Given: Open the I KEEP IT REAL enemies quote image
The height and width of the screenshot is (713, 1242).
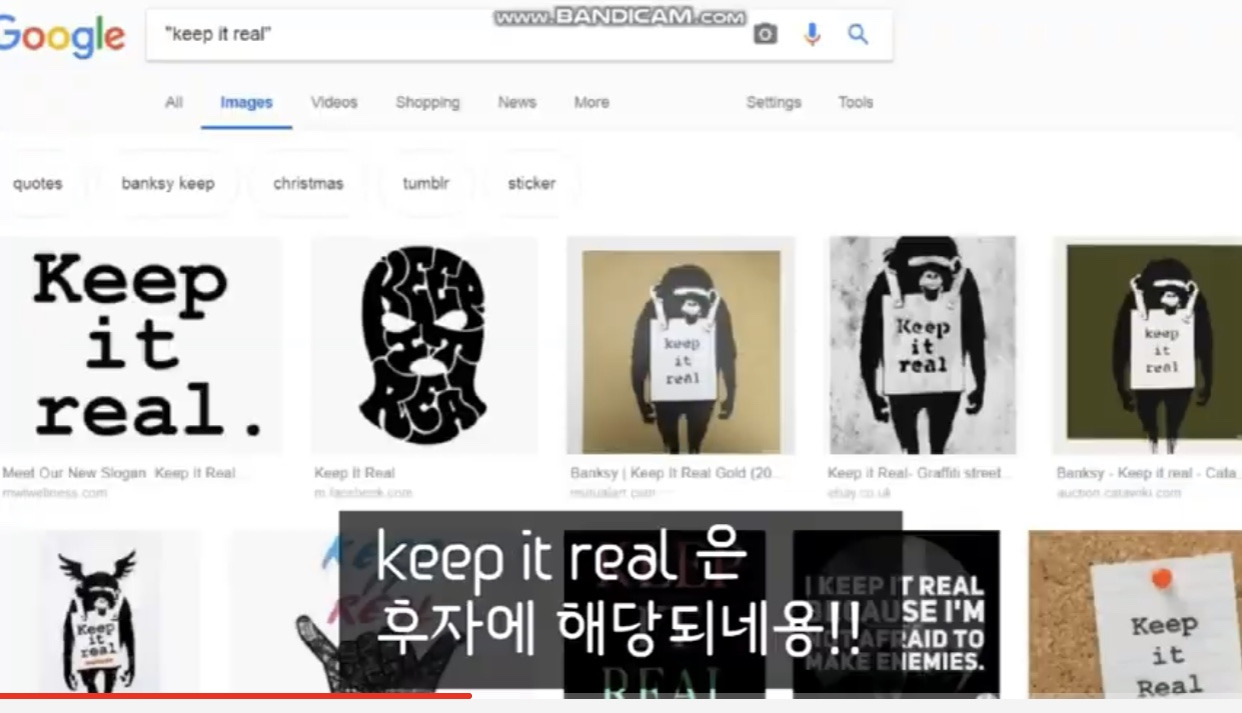Looking at the screenshot, I should coord(896,614).
